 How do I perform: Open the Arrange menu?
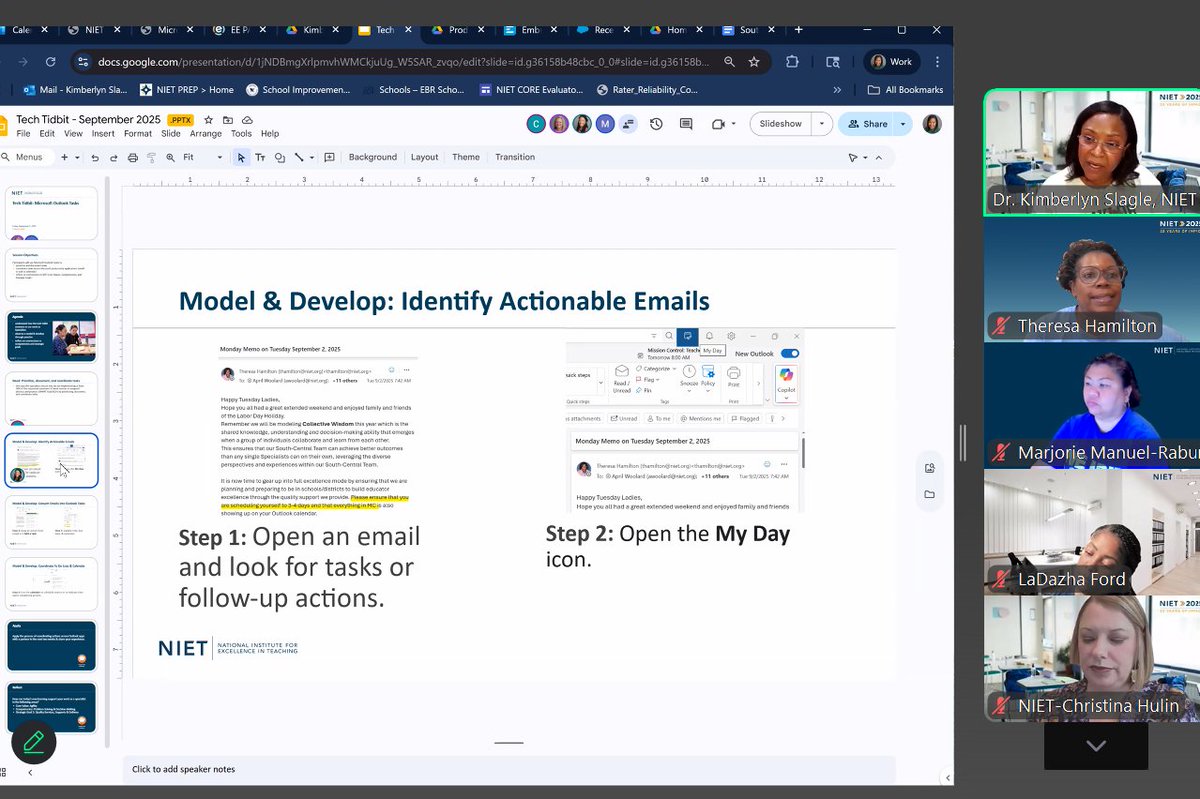206,133
